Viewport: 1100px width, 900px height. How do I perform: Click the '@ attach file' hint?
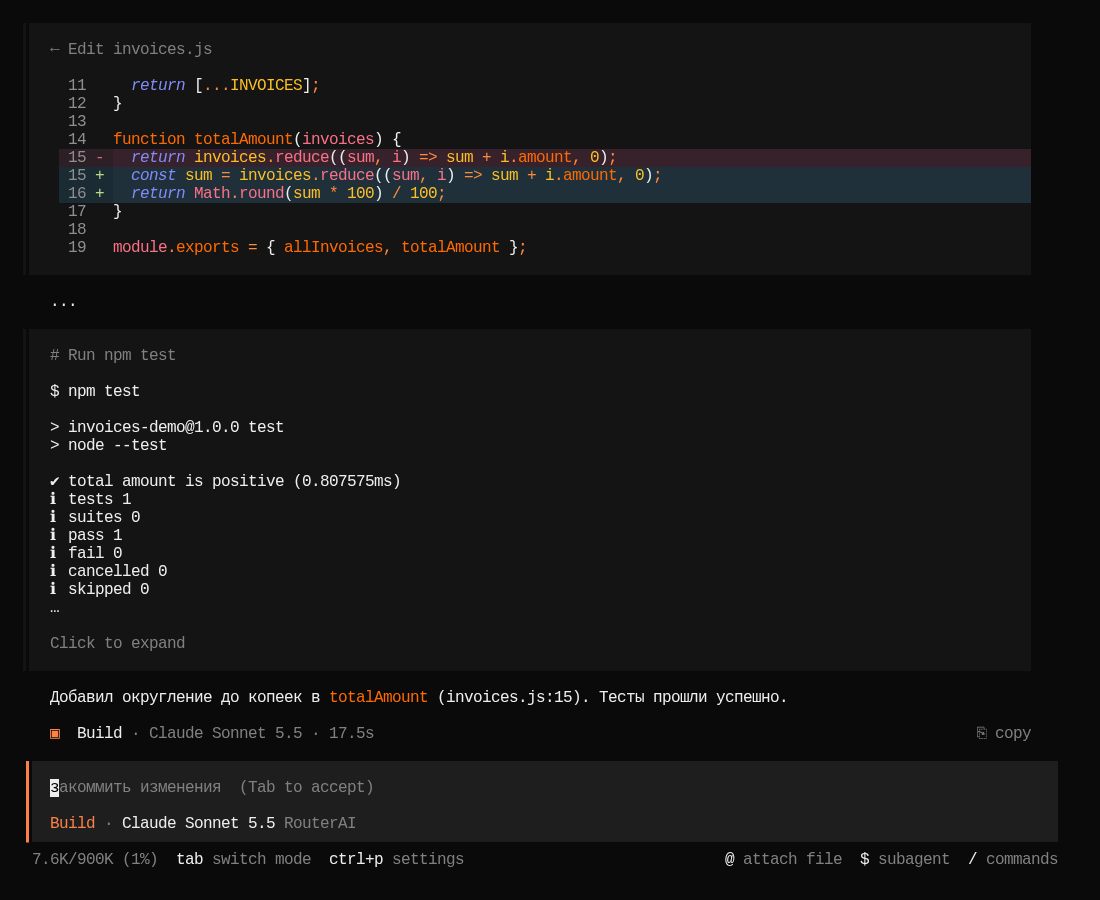[783, 859]
